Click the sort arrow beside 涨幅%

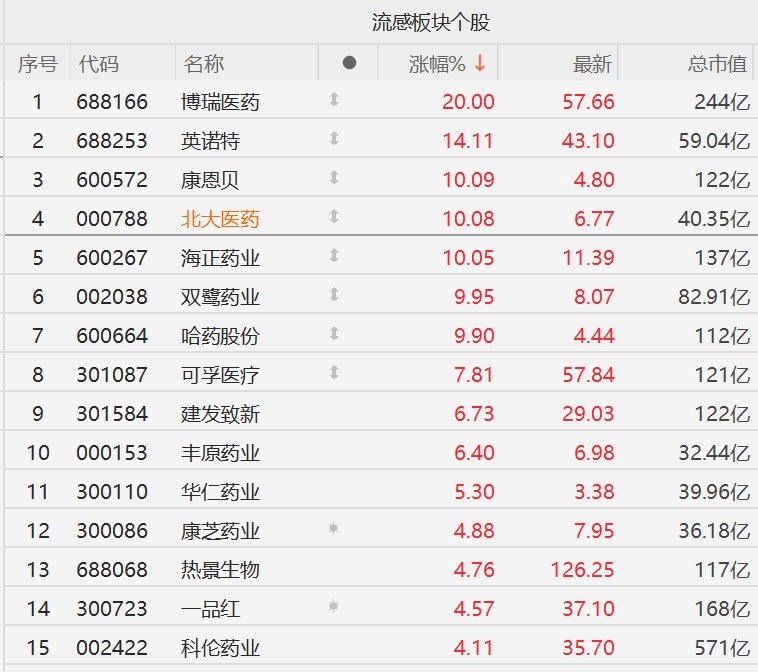click(480, 63)
